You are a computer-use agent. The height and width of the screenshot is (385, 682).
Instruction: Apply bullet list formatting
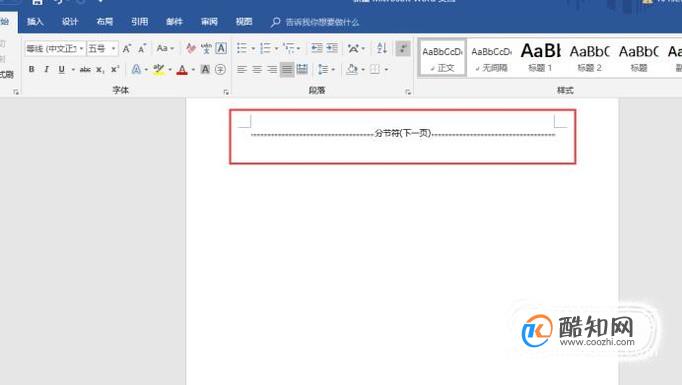point(242,48)
